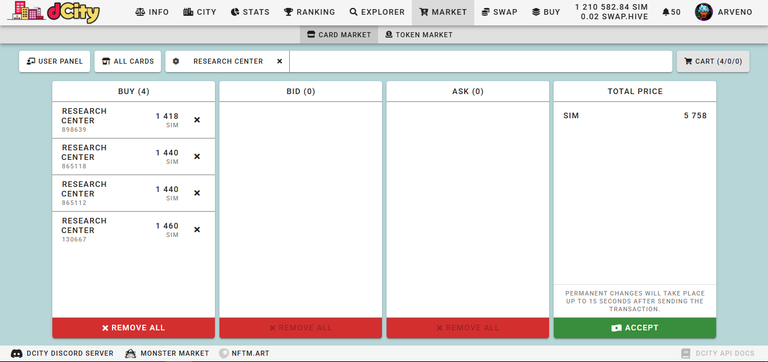This screenshot has height=362, width=768.
Task: Click the total 5 758 value
Action: (x=696, y=116)
